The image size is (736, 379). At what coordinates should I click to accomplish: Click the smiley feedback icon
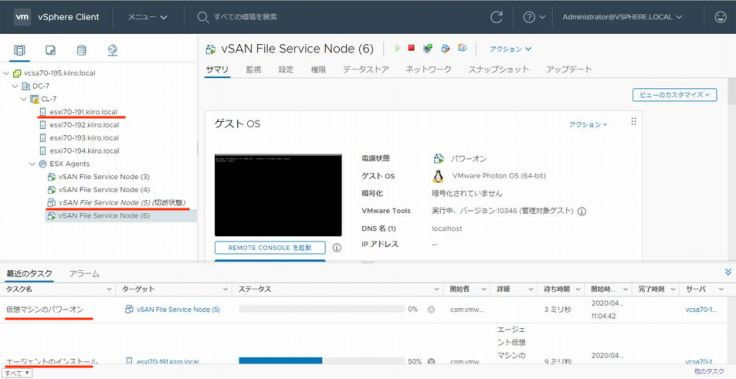(720, 17)
